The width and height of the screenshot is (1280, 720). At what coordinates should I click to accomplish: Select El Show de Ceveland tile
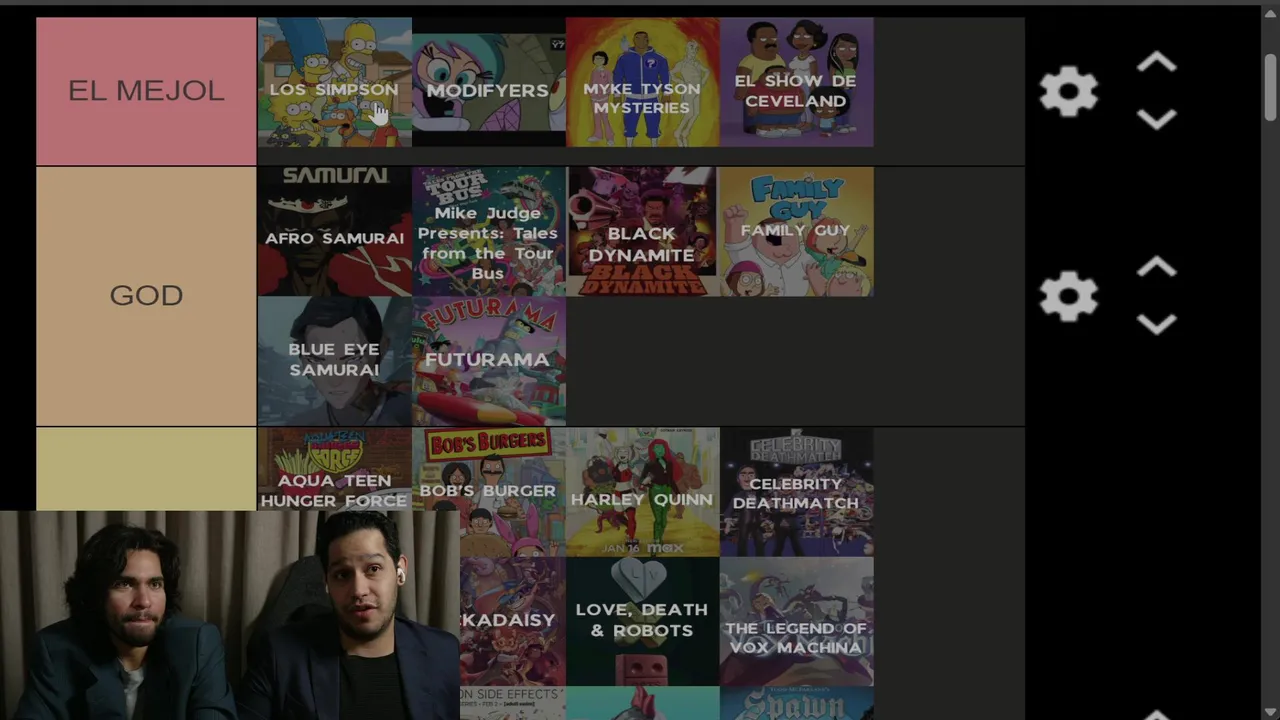(x=796, y=82)
